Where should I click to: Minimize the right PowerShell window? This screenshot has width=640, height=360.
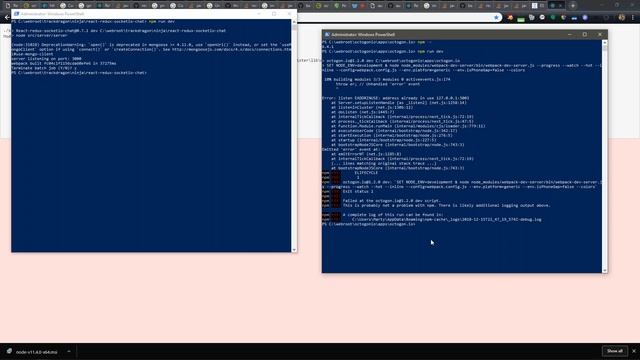pos(569,35)
